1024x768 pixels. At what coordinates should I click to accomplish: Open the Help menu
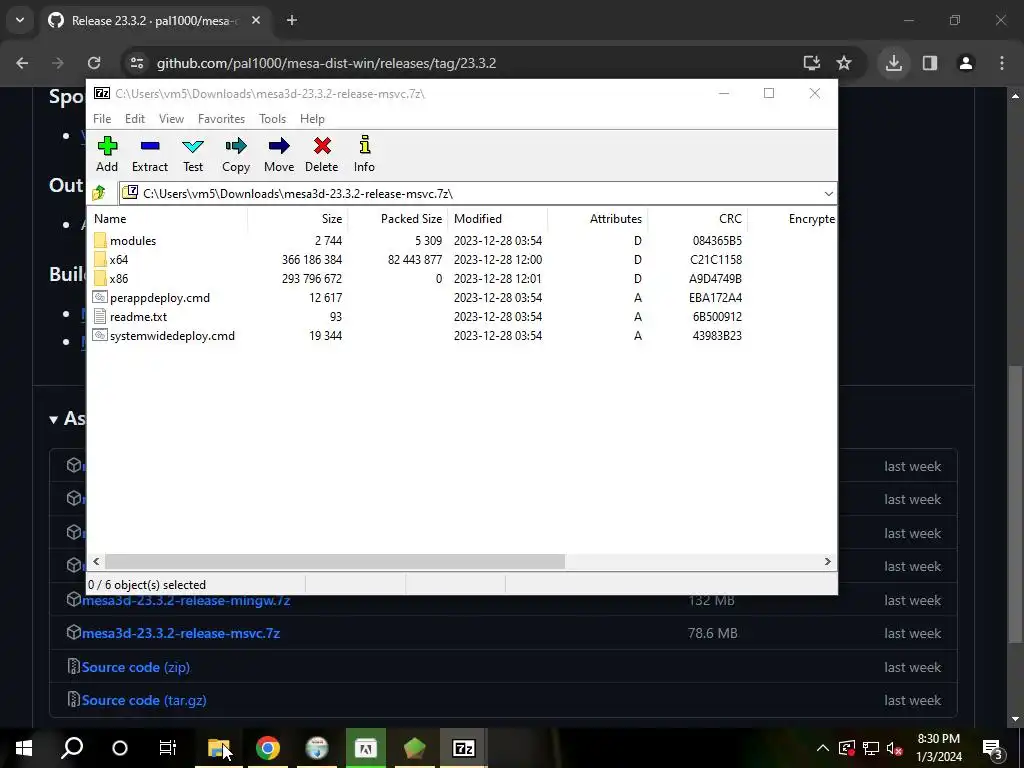[312, 119]
